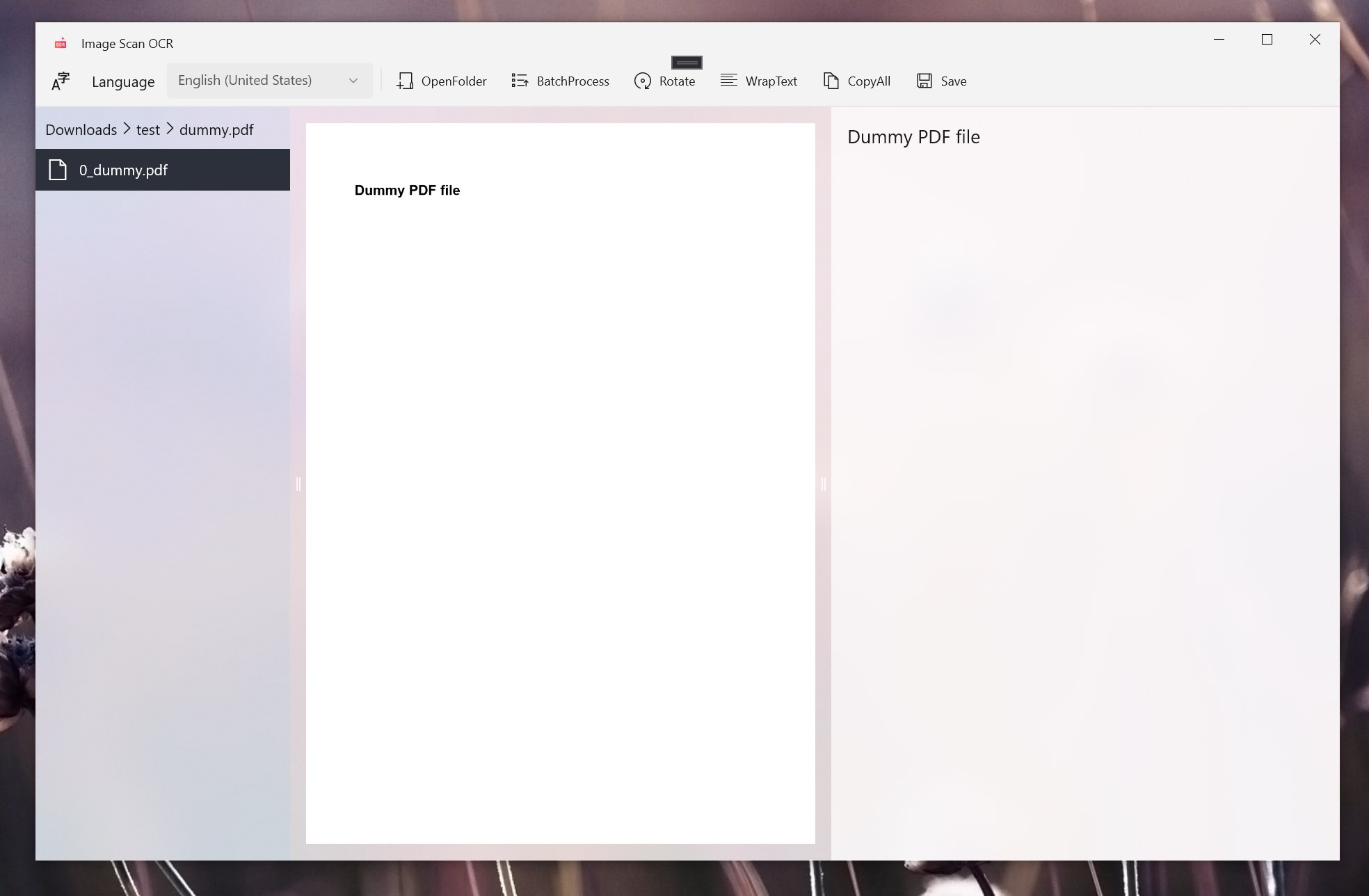Viewport: 1369px width, 896px height.
Task: Click the CopyAll pages icon
Action: pyautogui.click(x=831, y=81)
